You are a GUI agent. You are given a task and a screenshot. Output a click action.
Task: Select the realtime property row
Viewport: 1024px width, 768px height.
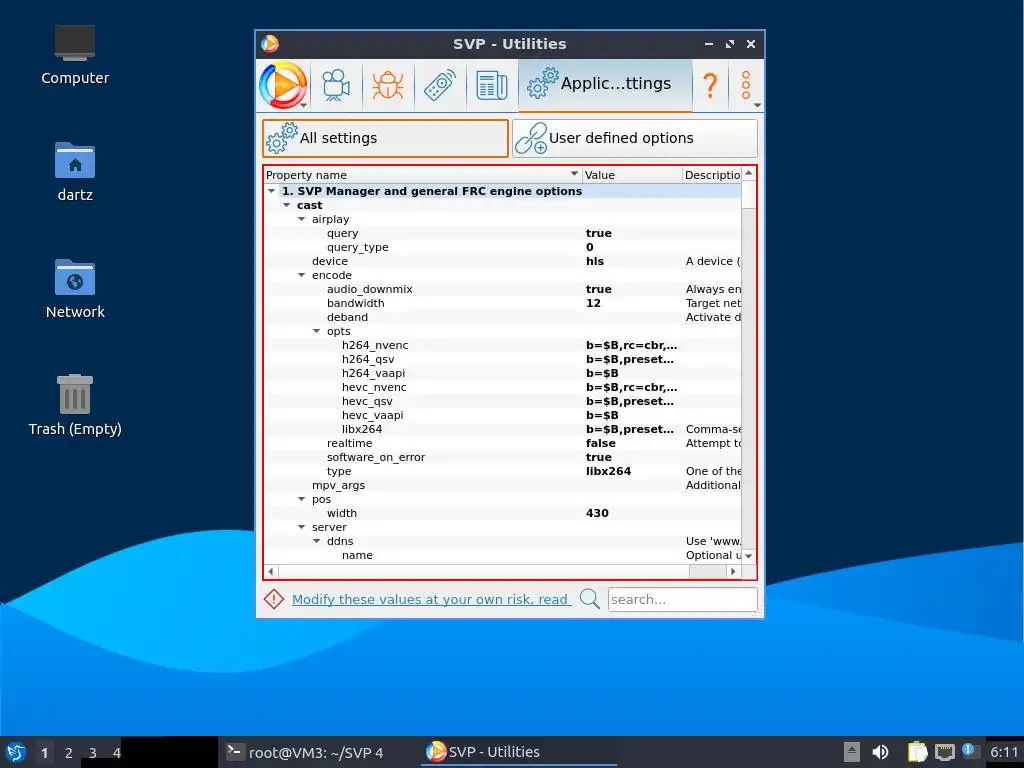pos(502,443)
